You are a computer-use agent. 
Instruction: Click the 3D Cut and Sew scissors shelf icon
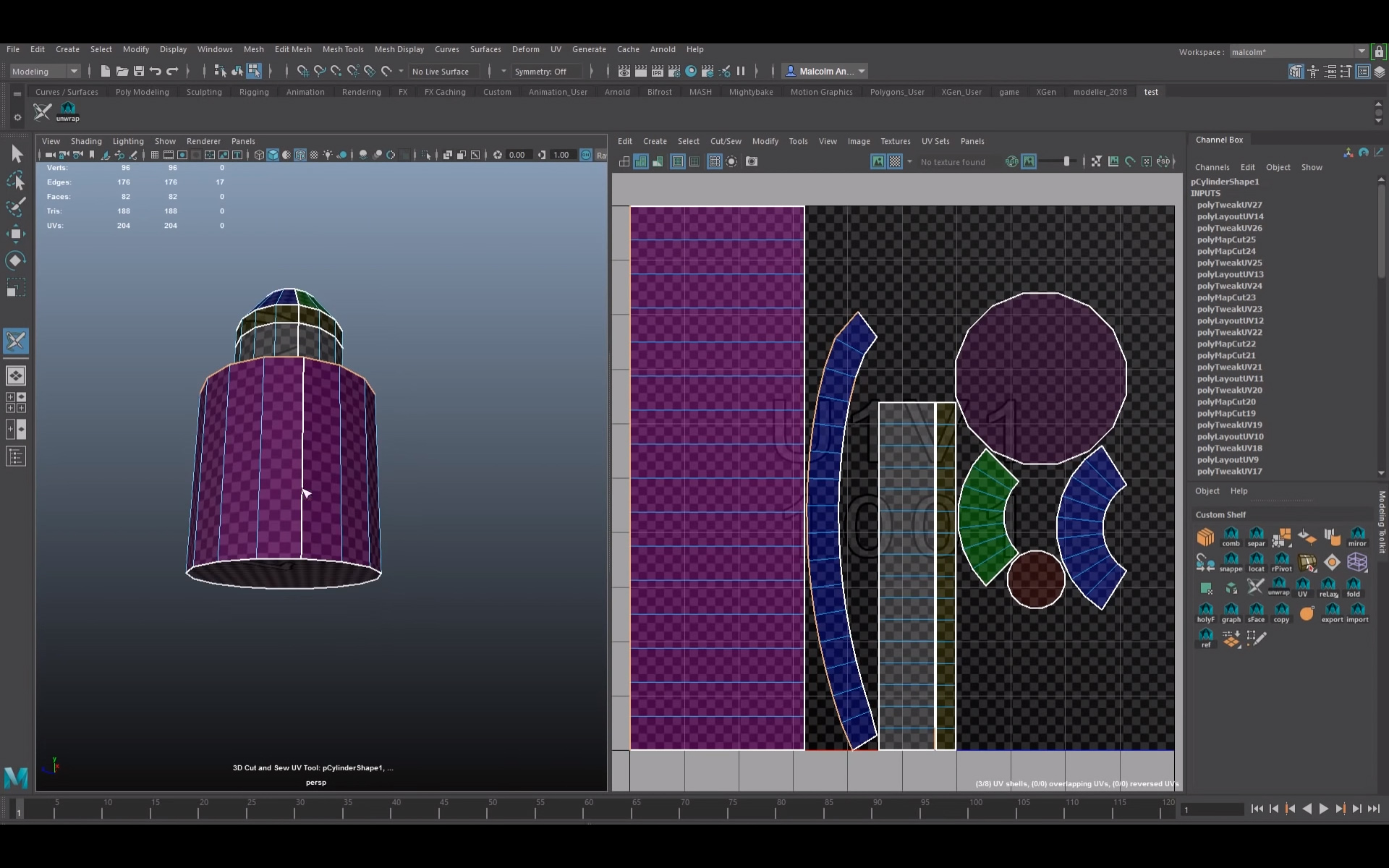43,111
